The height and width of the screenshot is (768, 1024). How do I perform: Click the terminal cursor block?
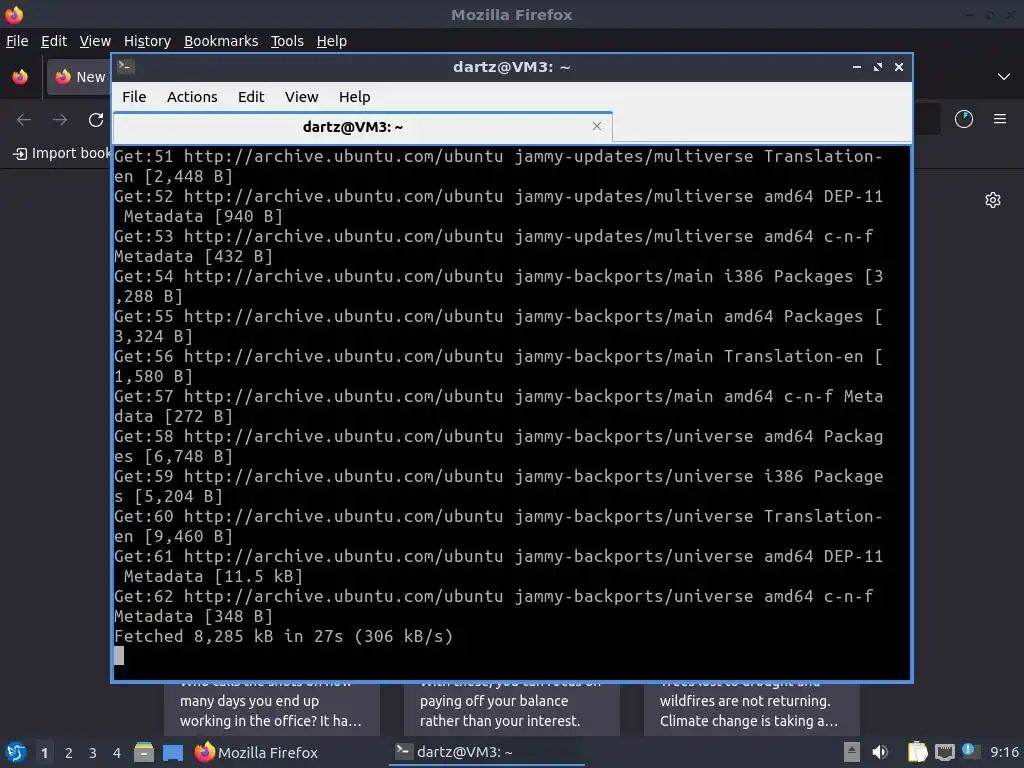coord(119,656)
